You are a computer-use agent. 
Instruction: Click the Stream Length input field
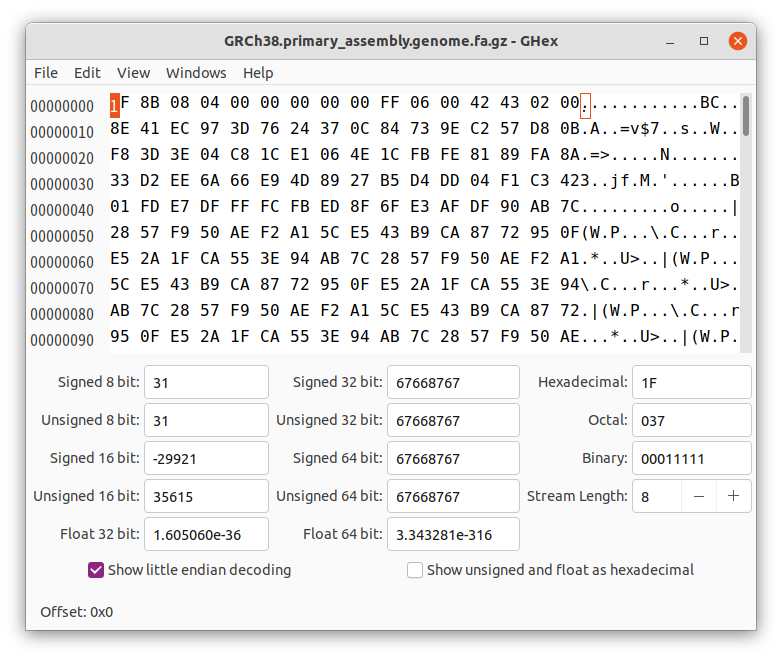[657, 496]
